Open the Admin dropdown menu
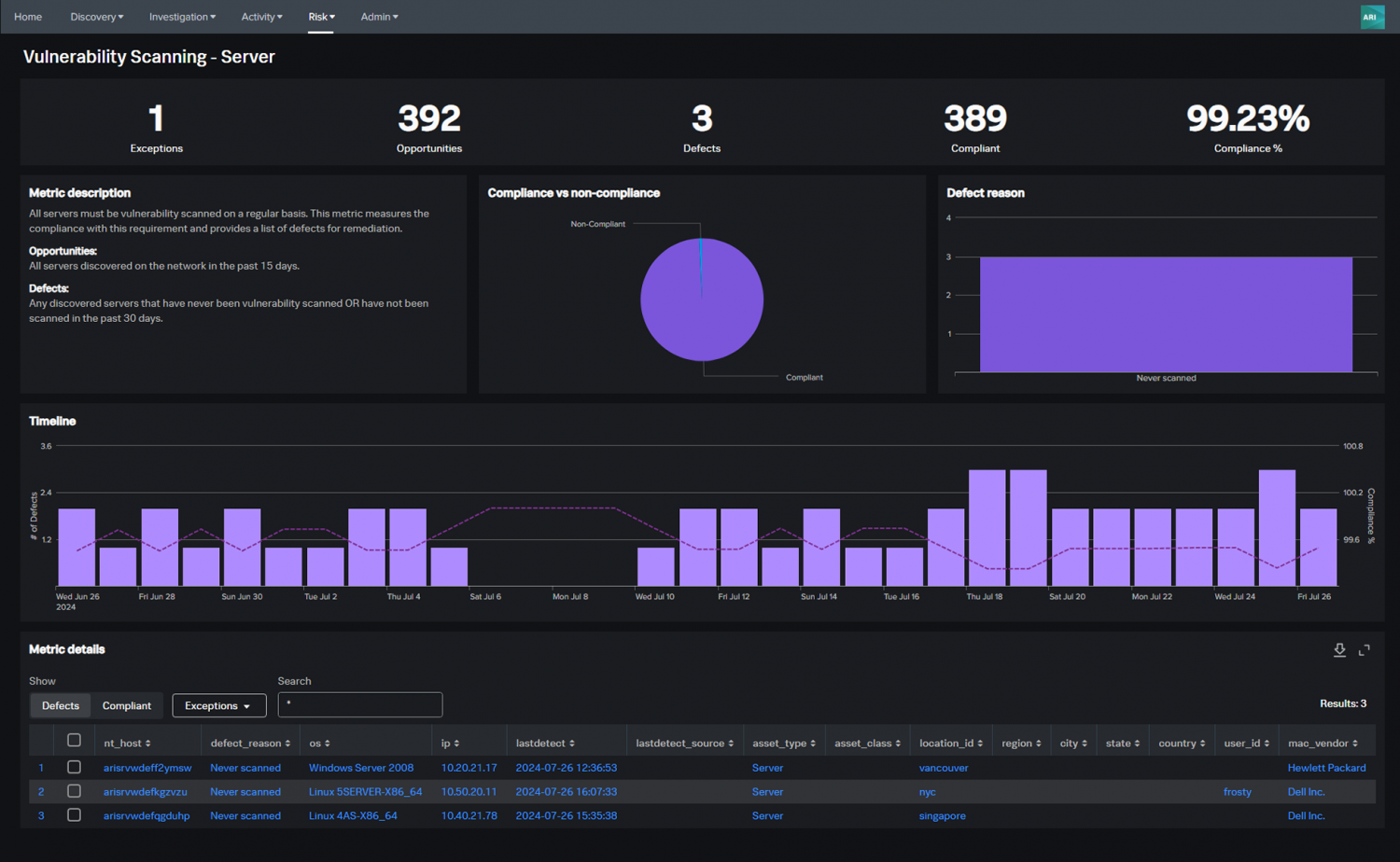 pos(379,16)
